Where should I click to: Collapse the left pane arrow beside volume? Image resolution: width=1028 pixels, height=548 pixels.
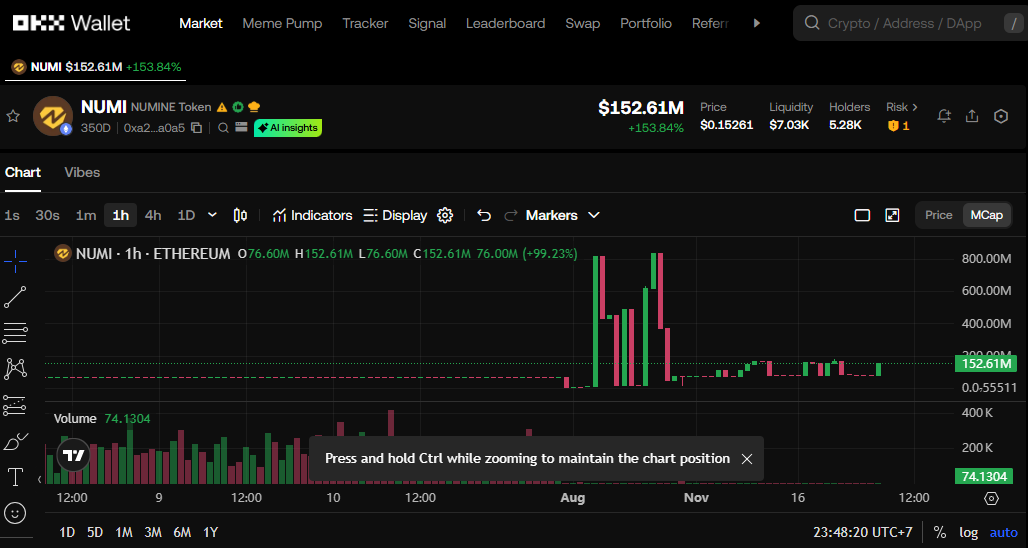(x=39, y=480)
